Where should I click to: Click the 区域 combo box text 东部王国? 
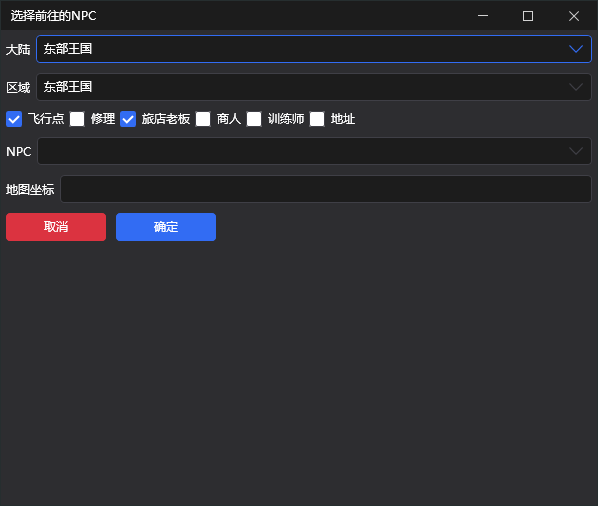coord(68,87)
